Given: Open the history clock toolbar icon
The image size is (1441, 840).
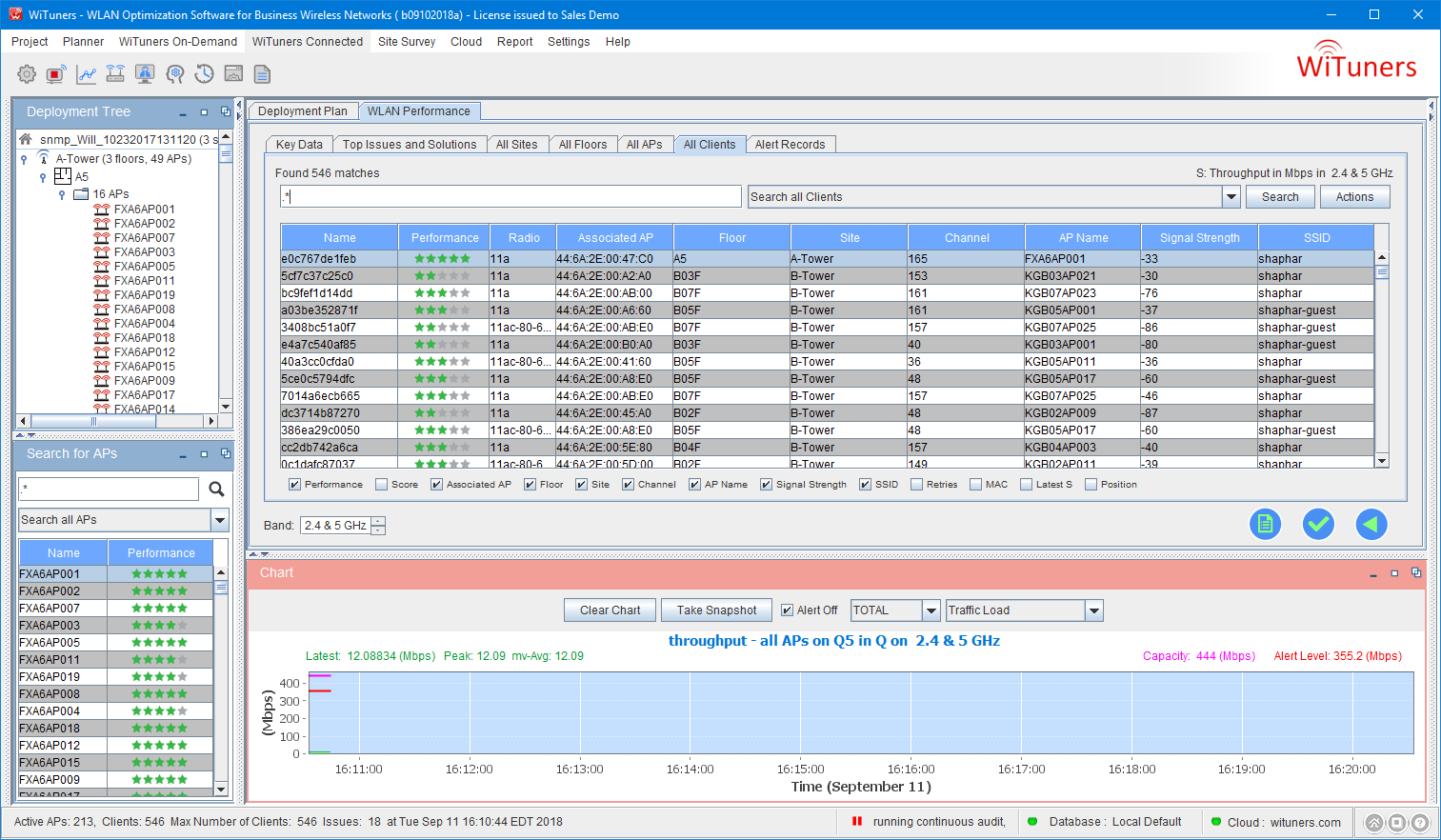Looking at the screenshot, I should pos(204,74).
